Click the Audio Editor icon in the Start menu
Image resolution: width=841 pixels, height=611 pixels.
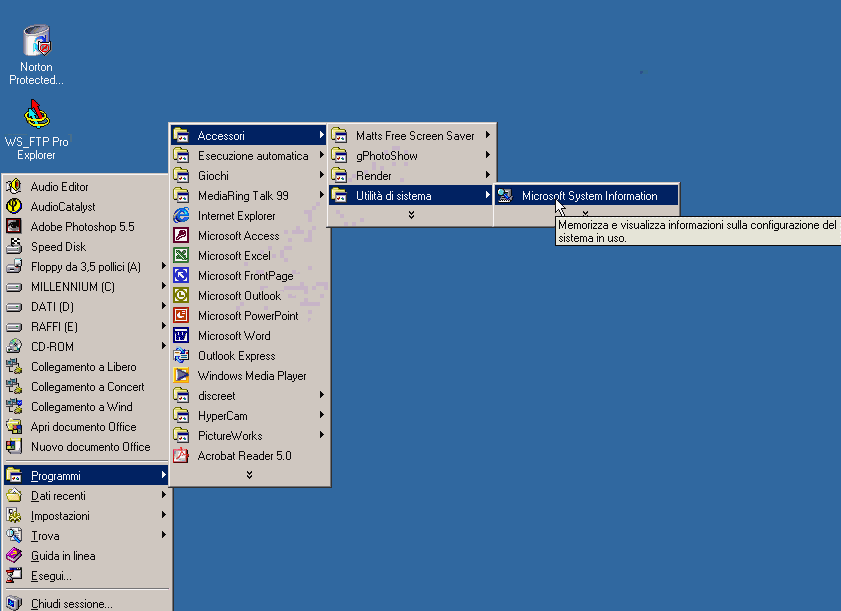pos(14,187)
